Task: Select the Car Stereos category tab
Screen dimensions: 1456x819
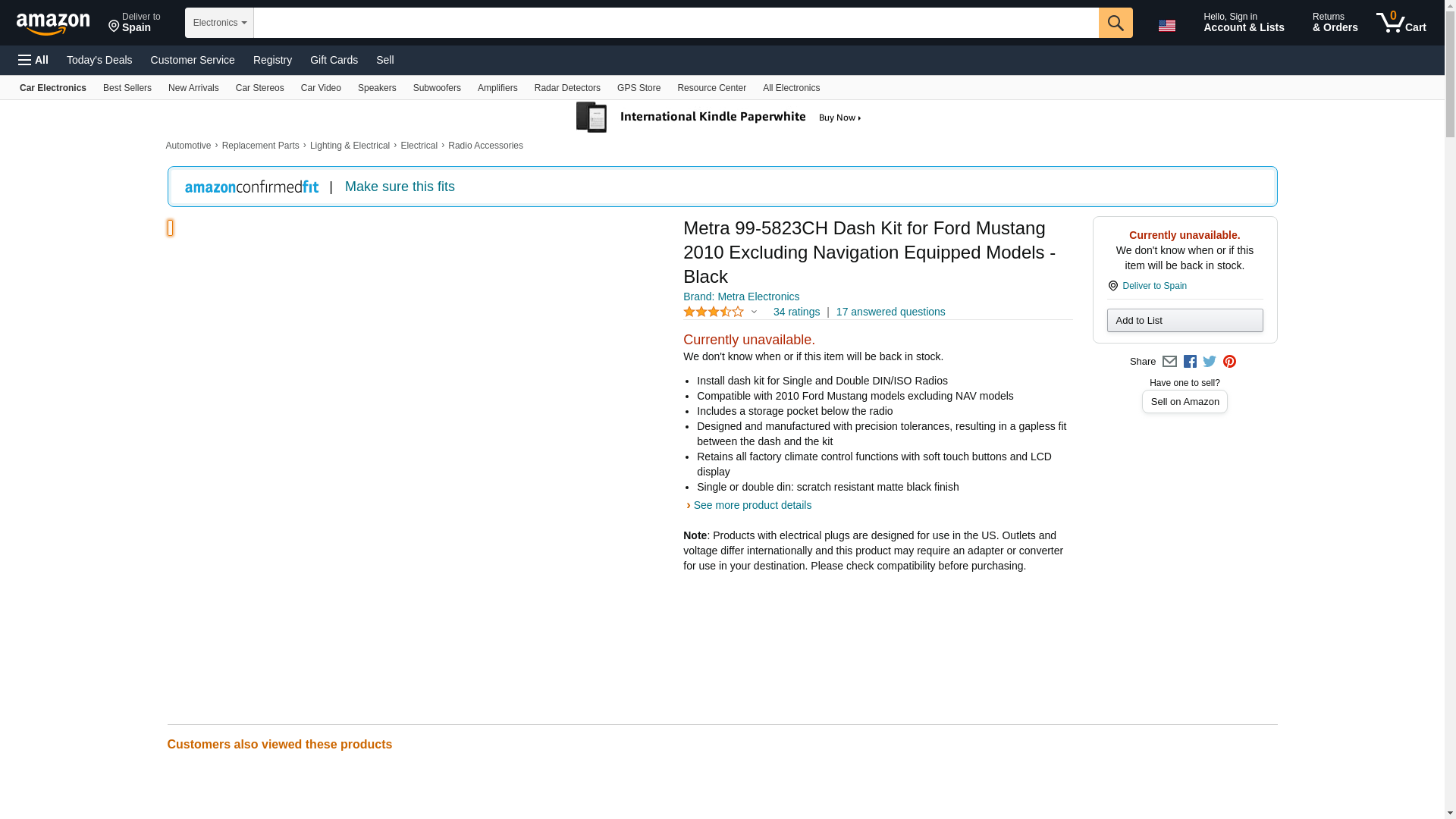Action: point(259,88)
